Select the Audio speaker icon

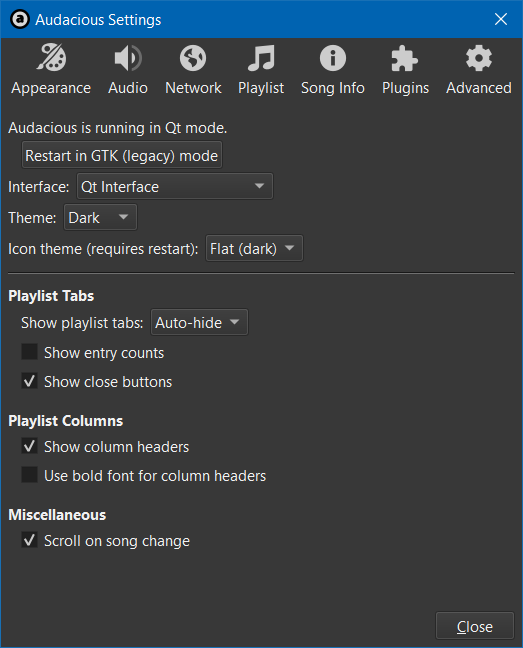point(128,58)
